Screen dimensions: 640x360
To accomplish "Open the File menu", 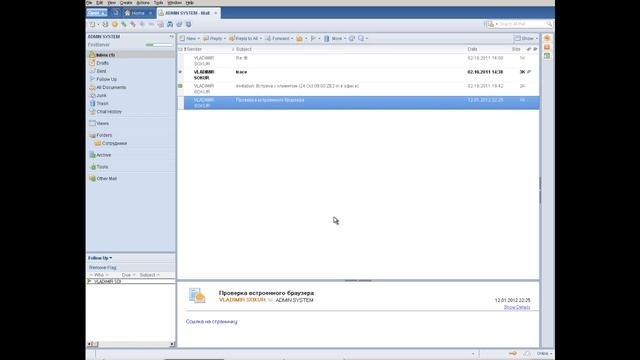I will click(x=89, y=2).
